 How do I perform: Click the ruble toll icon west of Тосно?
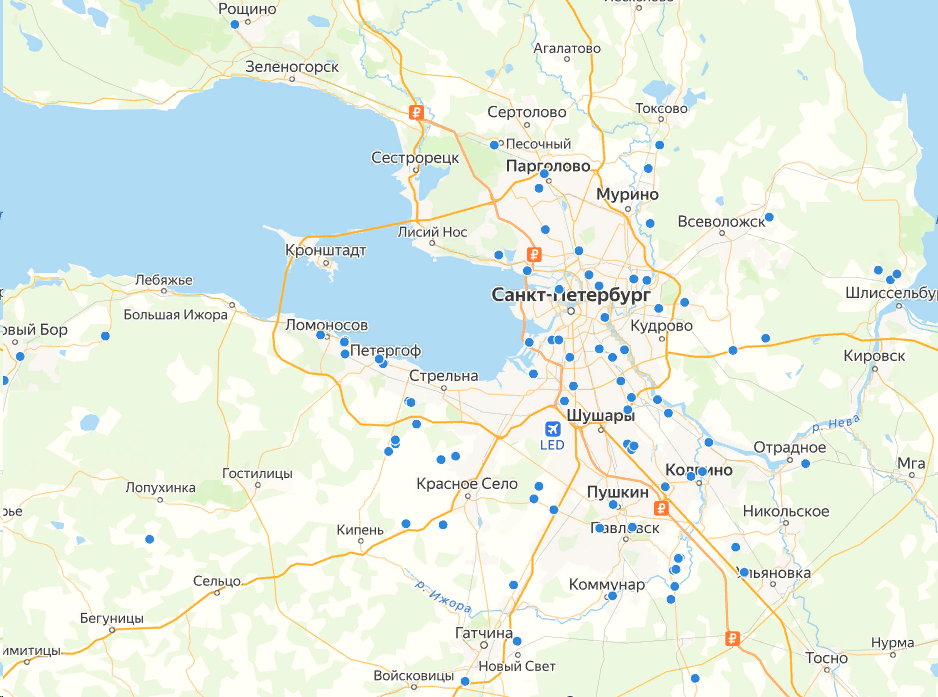733,638
